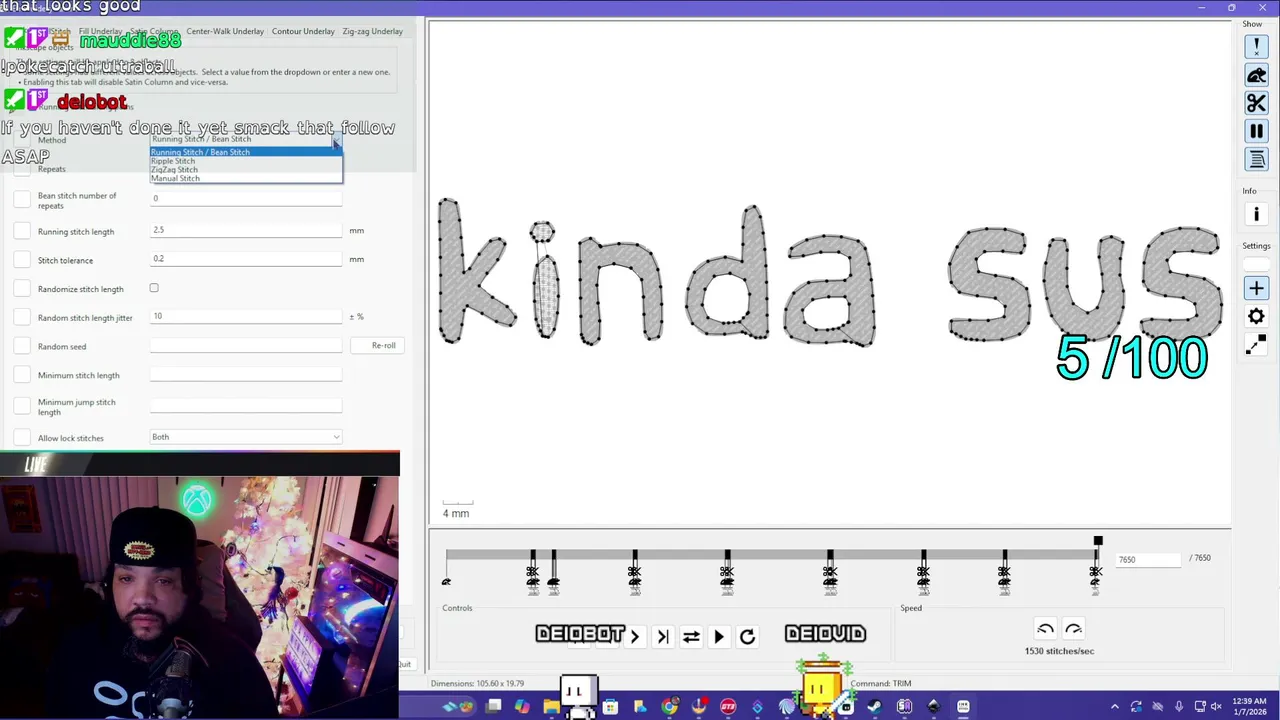The width and height of the screenshot is (1280, 720).
Task: Switch to the Satin Column tab
Action: tap(154, 31)
